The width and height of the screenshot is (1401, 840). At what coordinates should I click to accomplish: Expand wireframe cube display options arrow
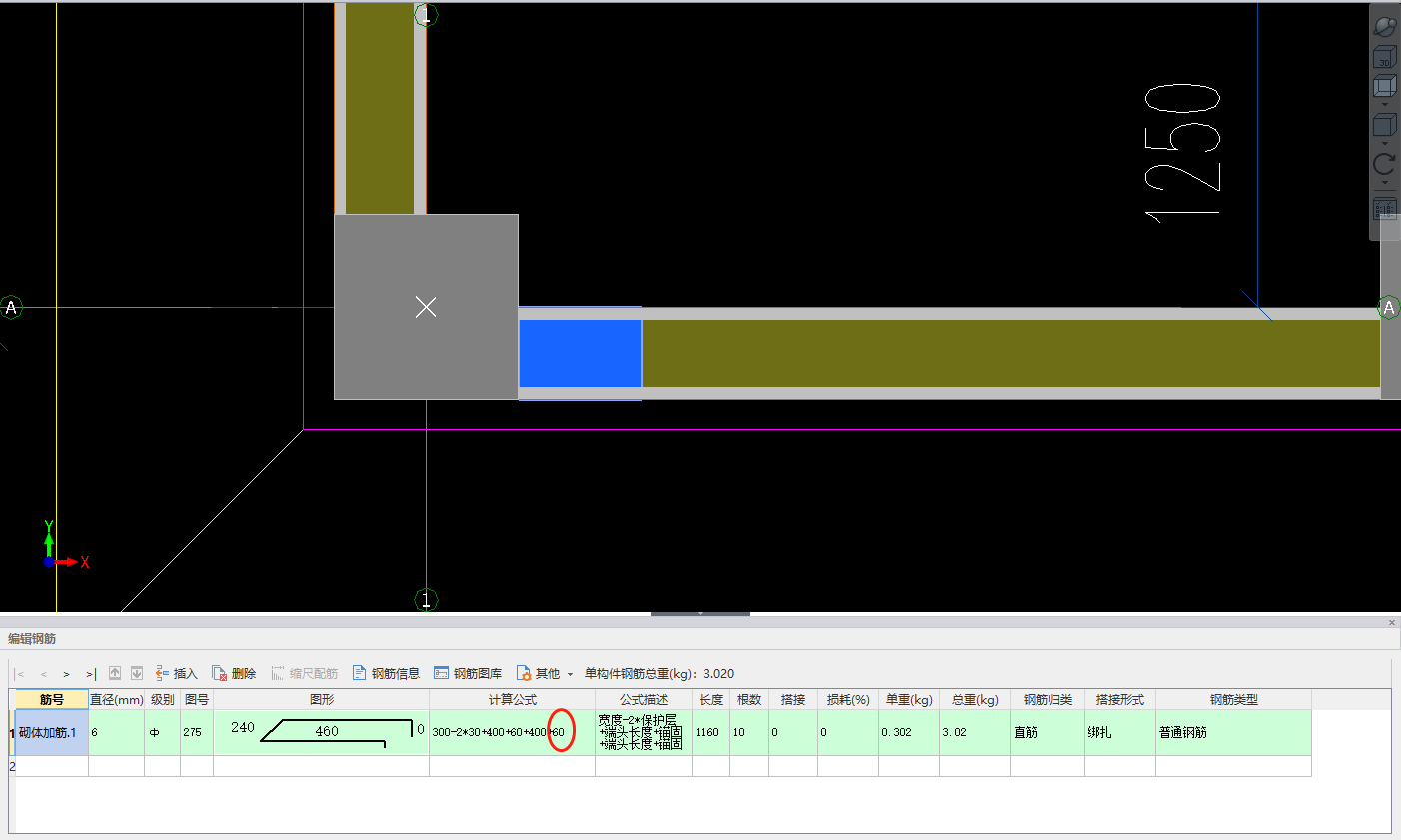[x=1384, y=104]
